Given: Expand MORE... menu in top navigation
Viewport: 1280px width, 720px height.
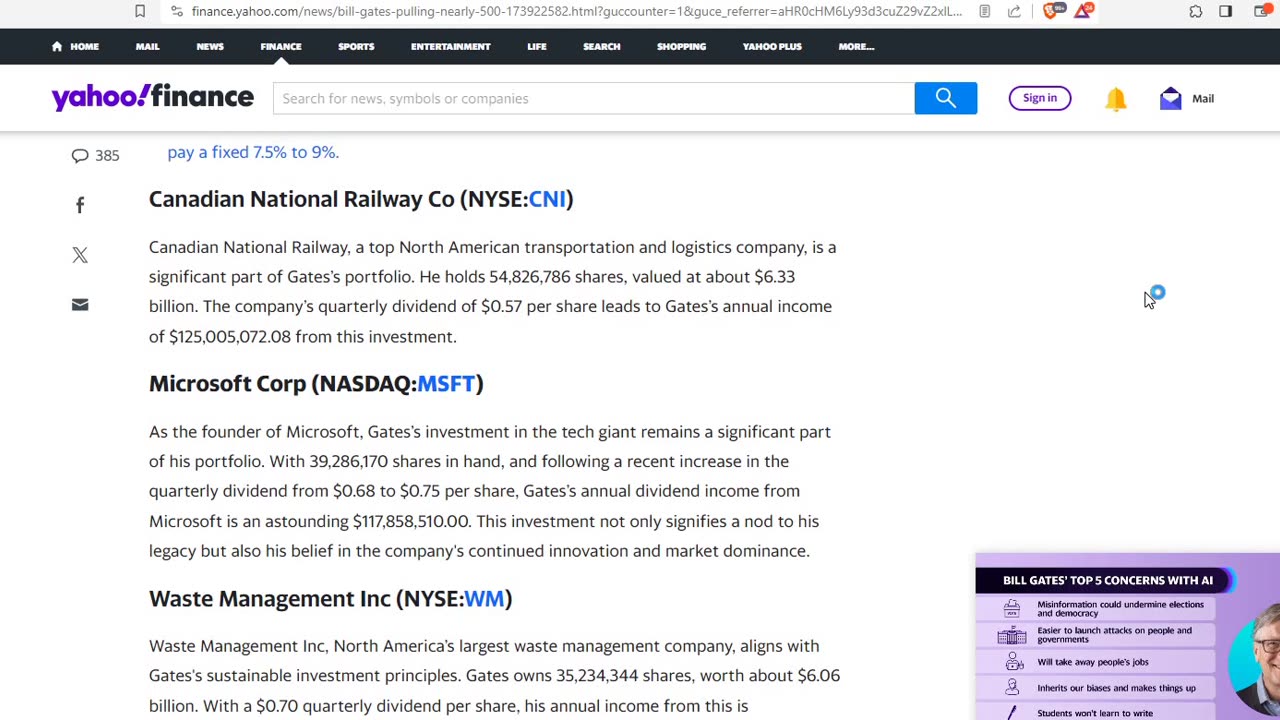Looking at the screenshot, I should (x=856, y=46).
